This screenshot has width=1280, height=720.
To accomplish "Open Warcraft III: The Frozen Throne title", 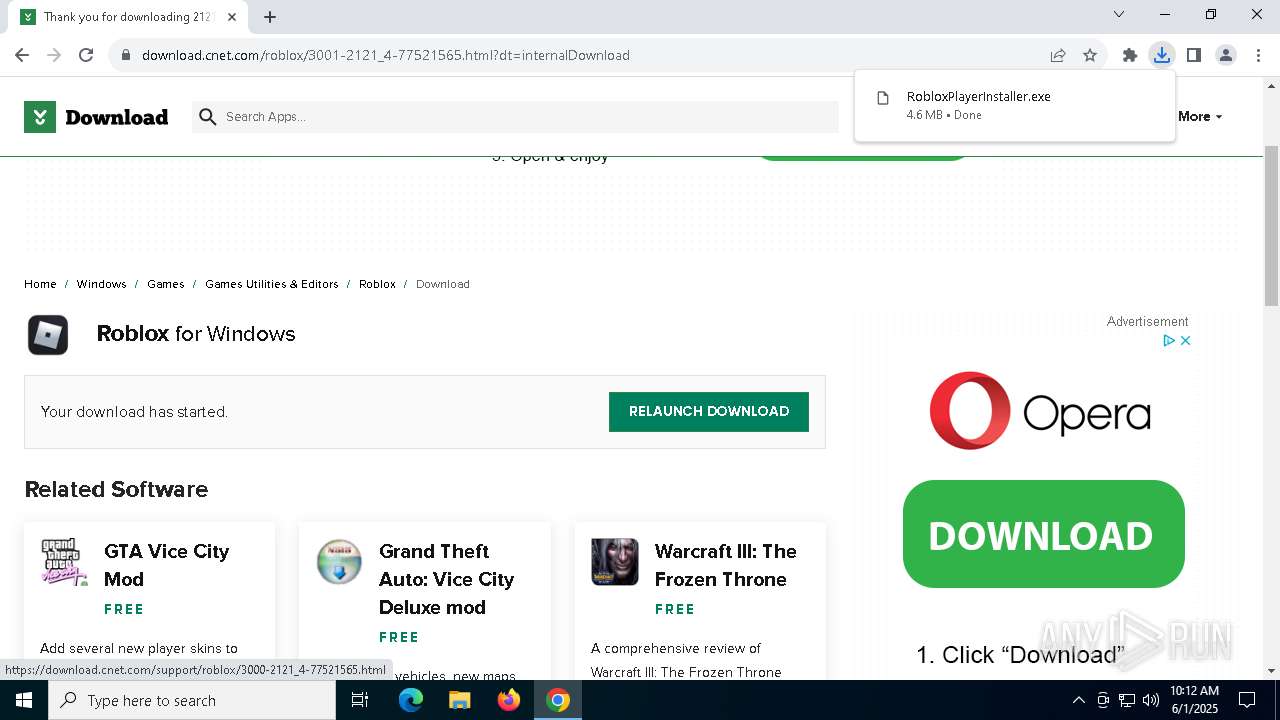I will click(x=725, y=565).
